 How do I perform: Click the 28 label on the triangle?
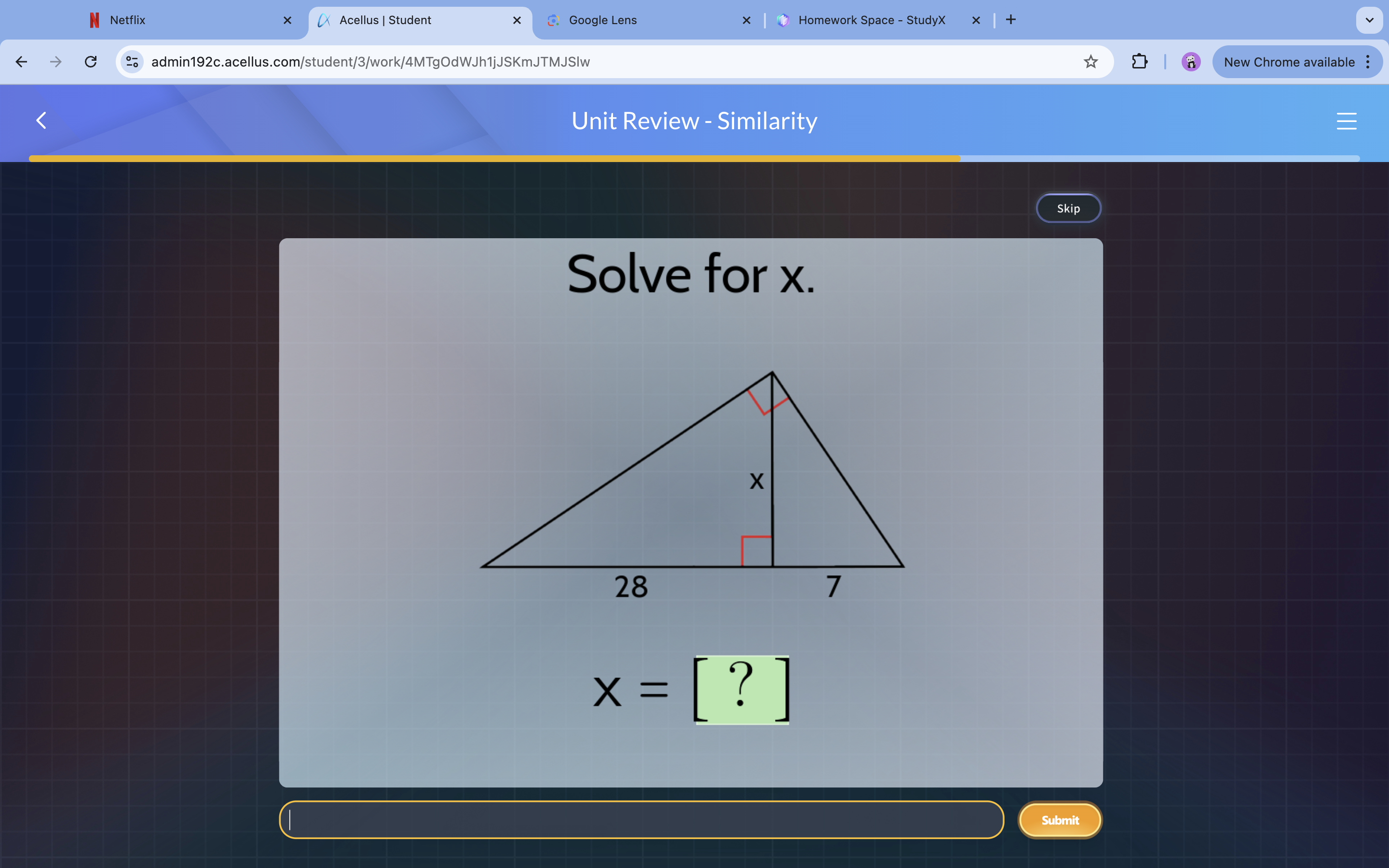click(631, 587)
